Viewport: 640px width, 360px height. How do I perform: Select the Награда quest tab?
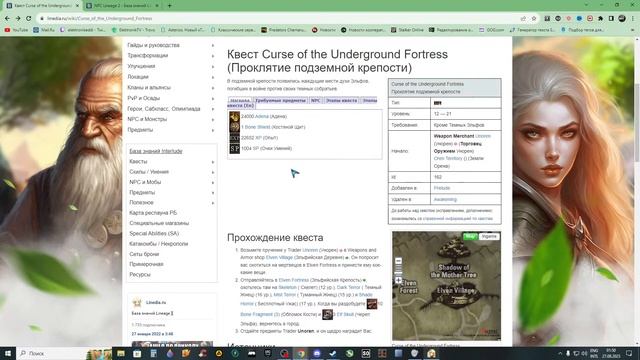click(239, 100)
